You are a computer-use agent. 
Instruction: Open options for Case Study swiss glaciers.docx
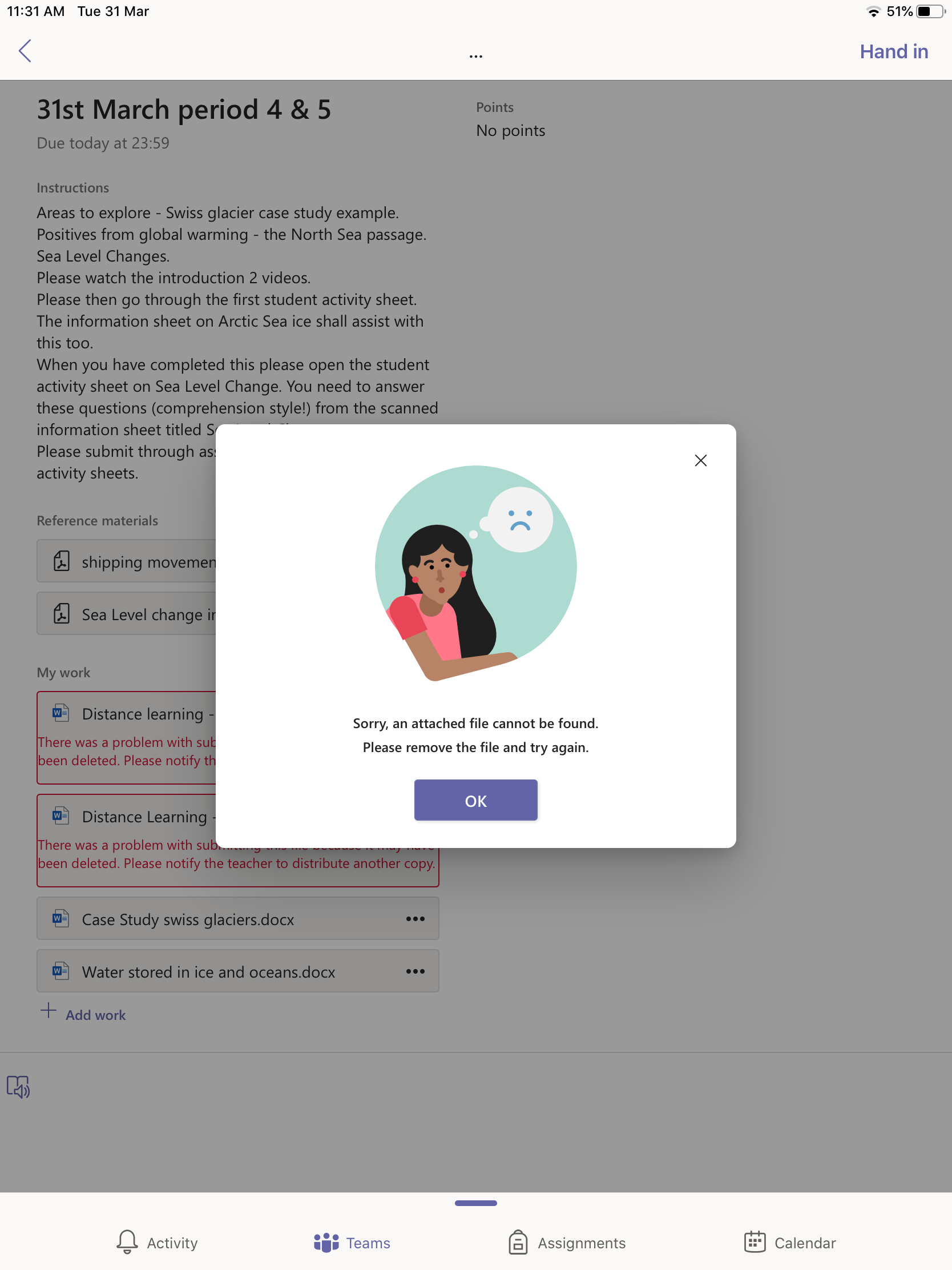coord(416,919)
